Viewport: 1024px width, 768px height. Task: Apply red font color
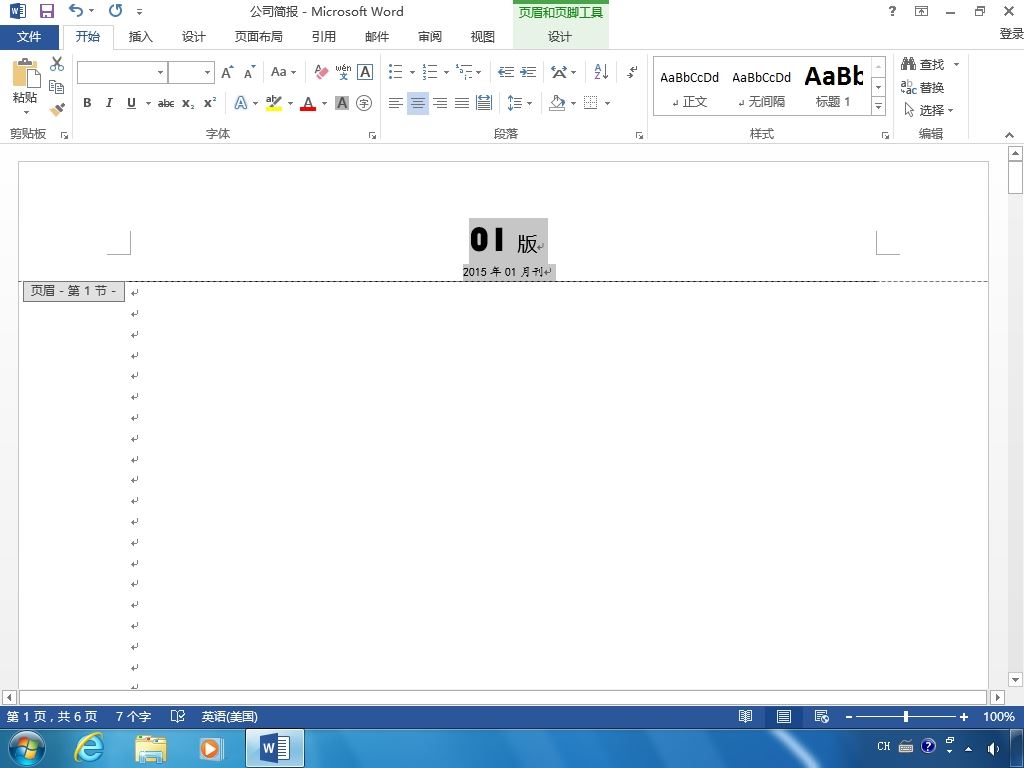(308, 103)
